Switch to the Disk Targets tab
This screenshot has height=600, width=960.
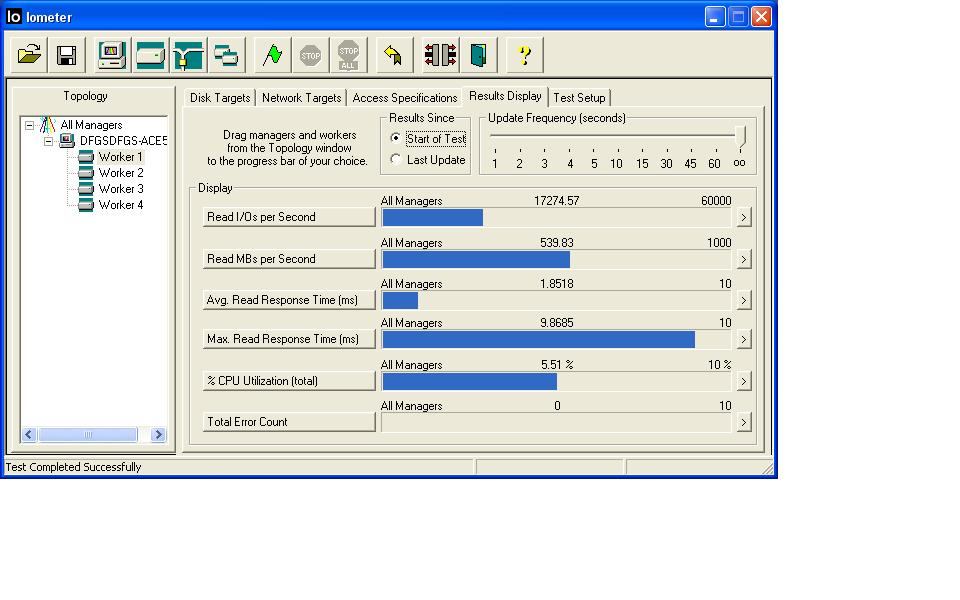coord(220,98)
